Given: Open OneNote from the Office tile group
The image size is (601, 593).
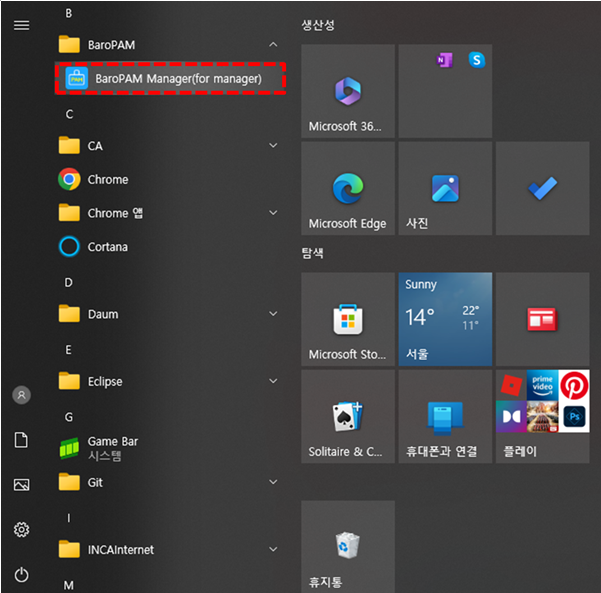Looking at the screenshot, I should pyautogui.click(x=445, y=60).
